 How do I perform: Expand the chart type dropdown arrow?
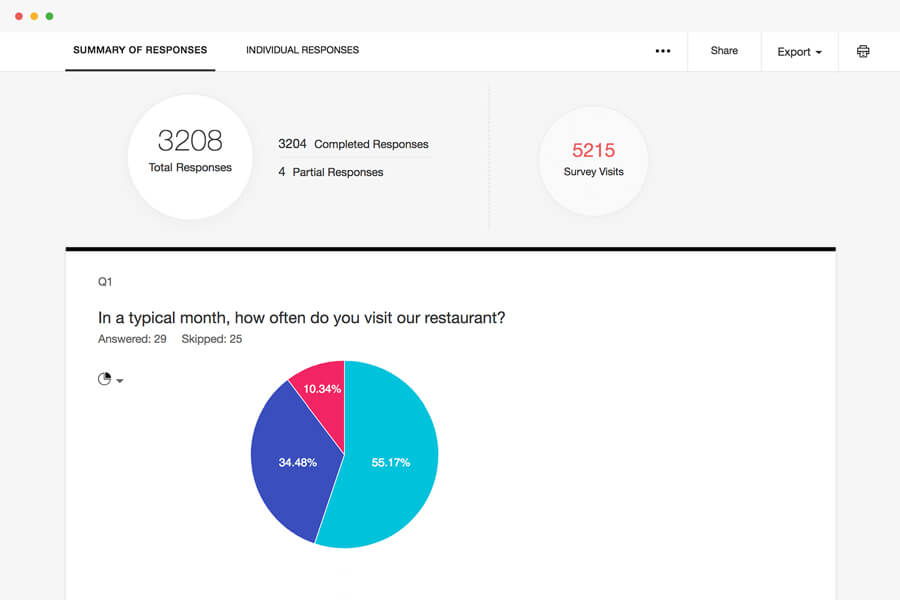(x=120, y=381)
